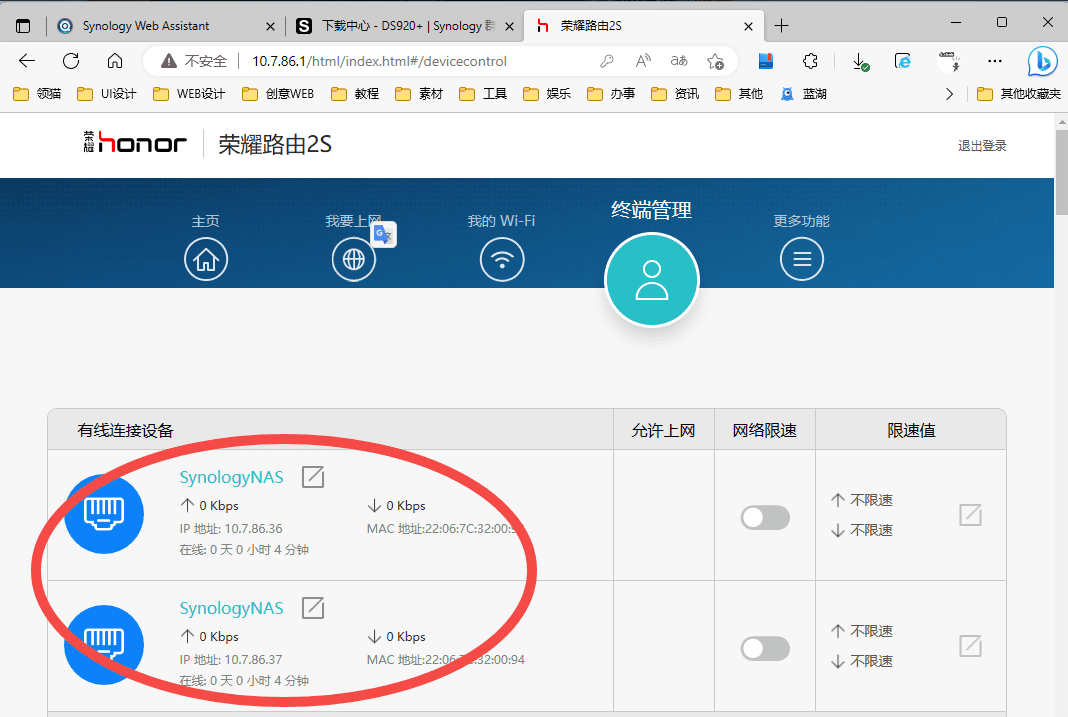Edit name of first SynologyNAS device
This screenshot has height=717, width=1068.
click(x=313, y=477)
